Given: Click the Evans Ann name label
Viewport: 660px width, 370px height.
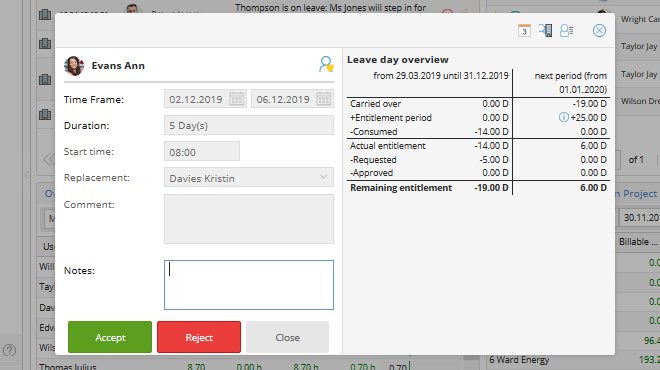Looking at the screenshot, I should pos(118,66).
